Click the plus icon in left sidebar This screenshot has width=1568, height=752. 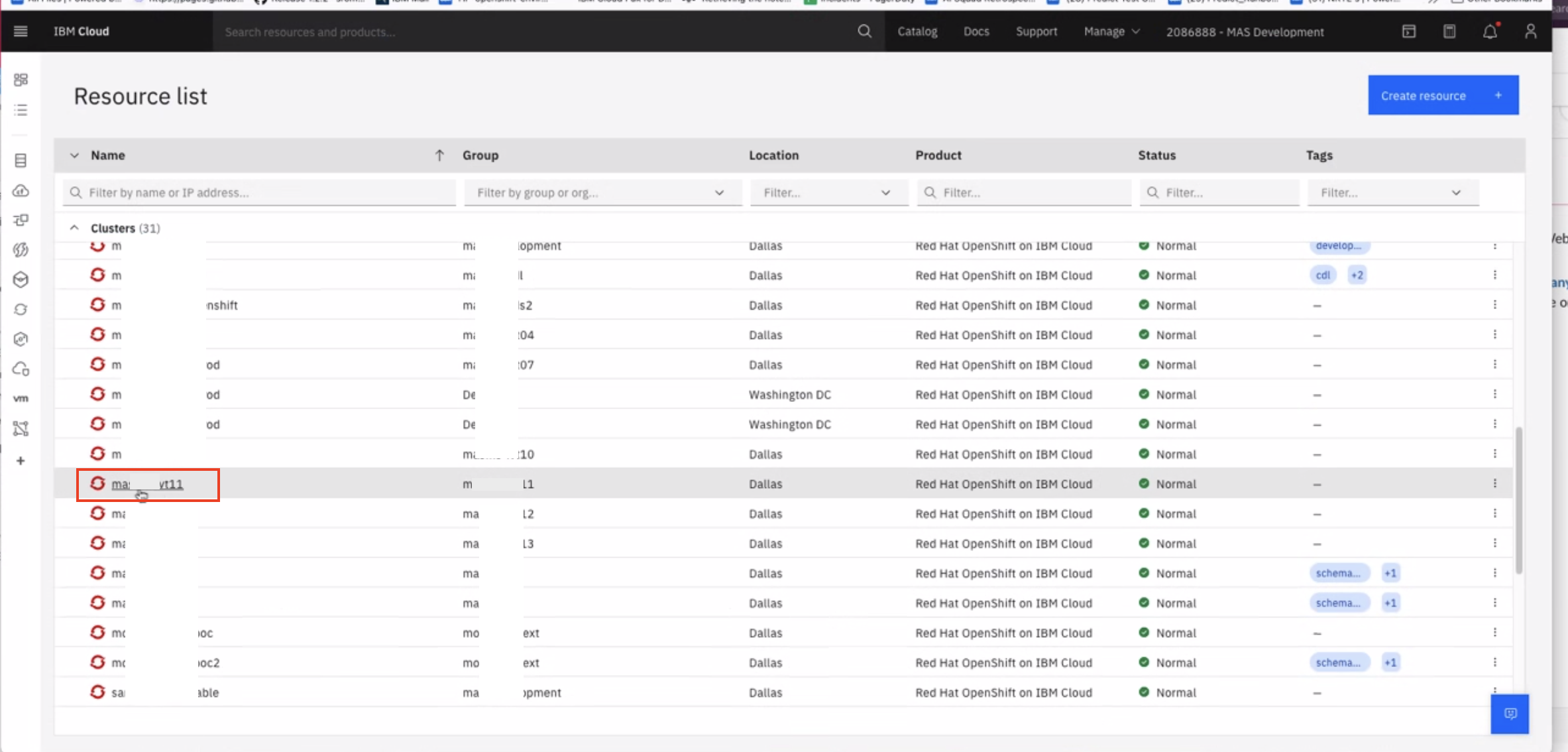(x=21, y=461)
